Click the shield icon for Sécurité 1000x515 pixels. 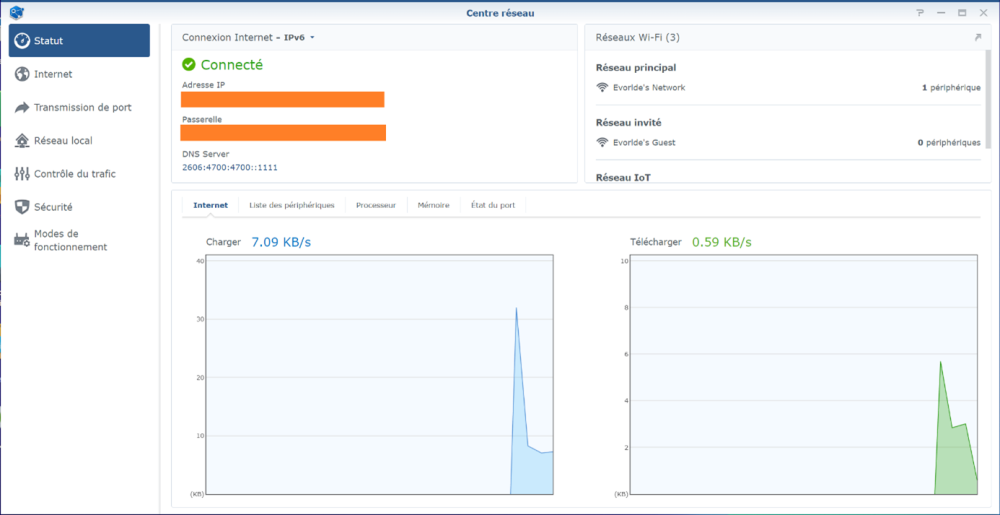tap(22, 207)
